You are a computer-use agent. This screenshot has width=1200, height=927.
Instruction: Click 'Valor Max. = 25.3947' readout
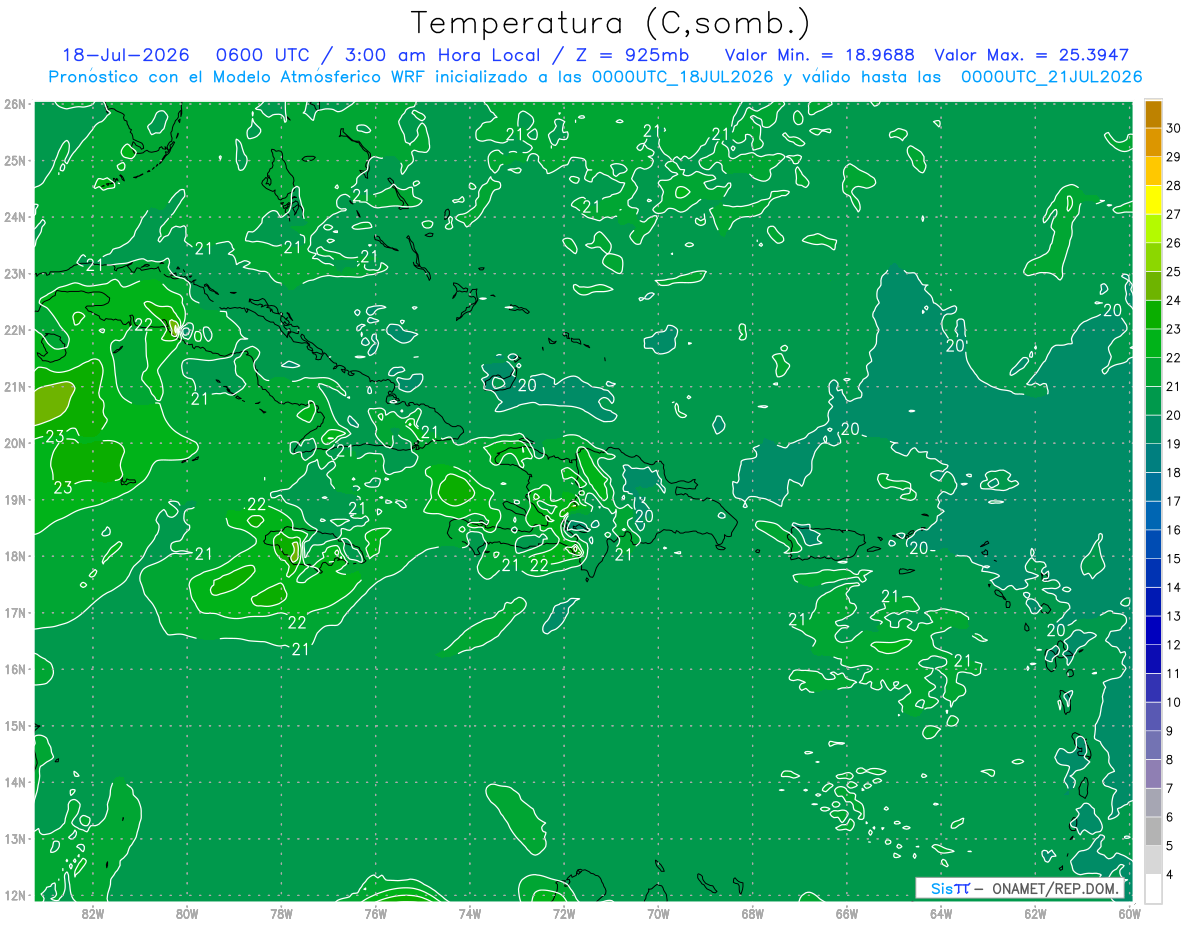1032,55
